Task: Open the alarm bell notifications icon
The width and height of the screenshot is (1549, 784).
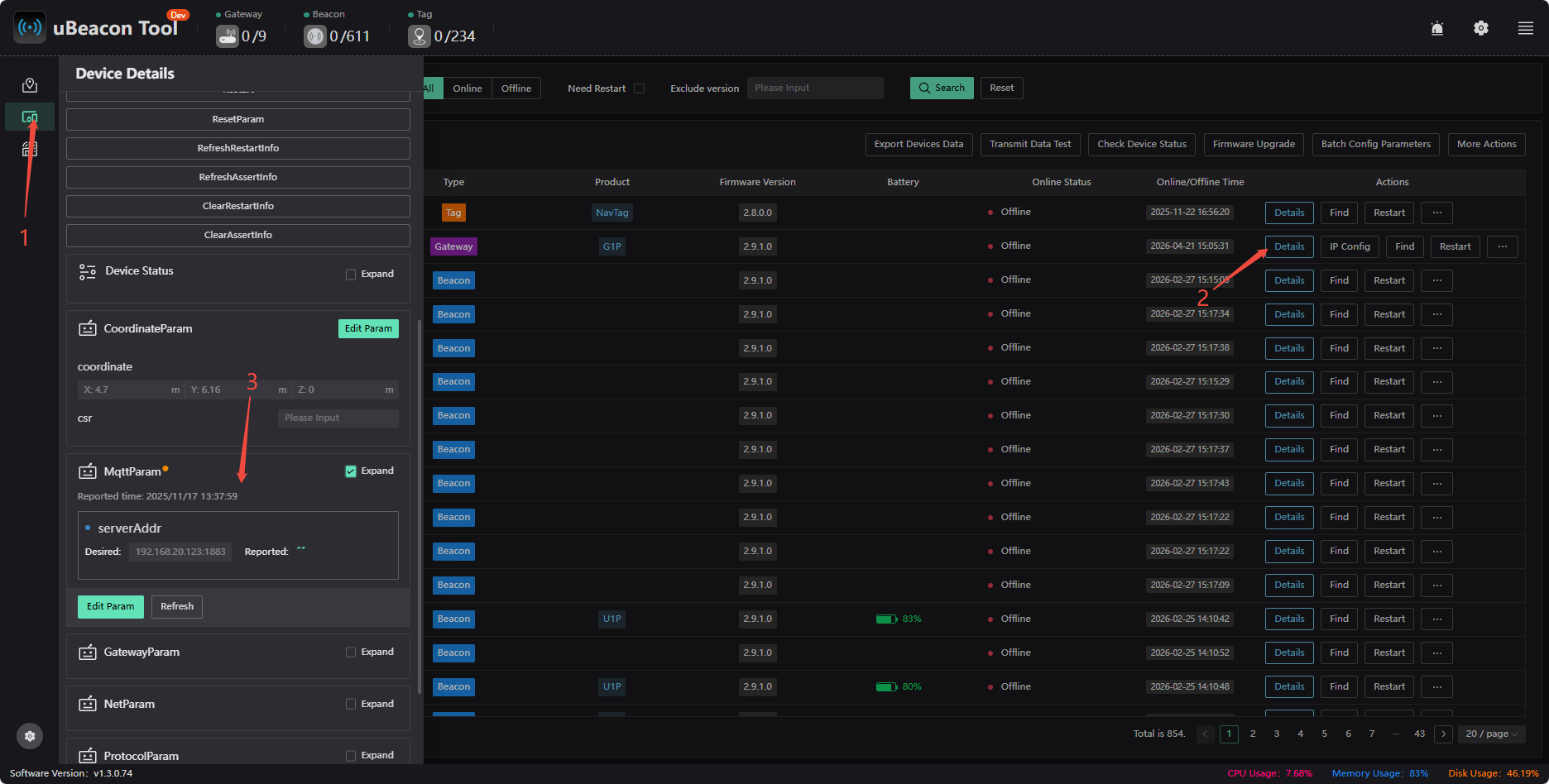Action: pos(1437,28)
